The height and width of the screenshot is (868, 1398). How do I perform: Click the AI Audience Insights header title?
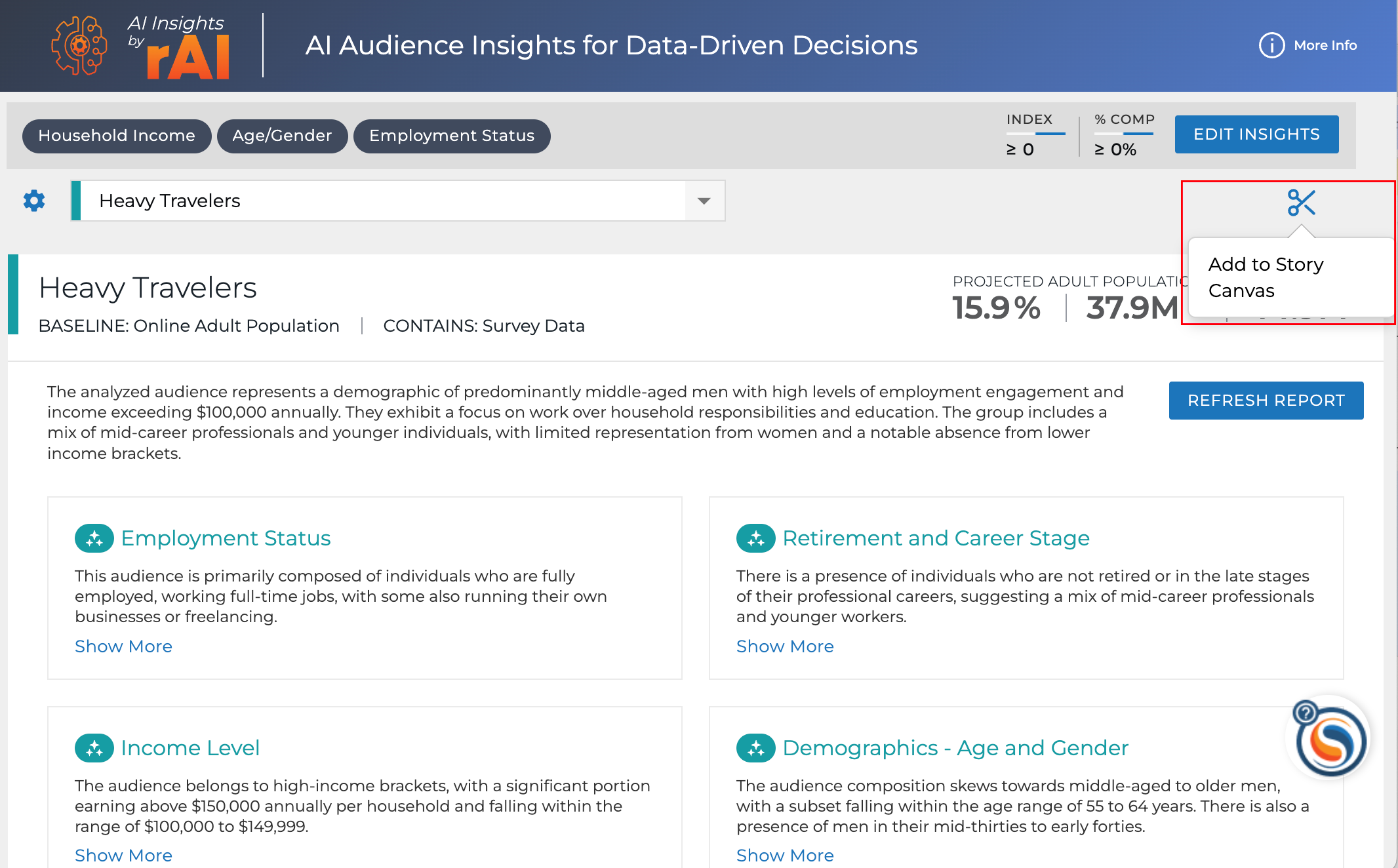pyautogui.click(x=611, y=45)
